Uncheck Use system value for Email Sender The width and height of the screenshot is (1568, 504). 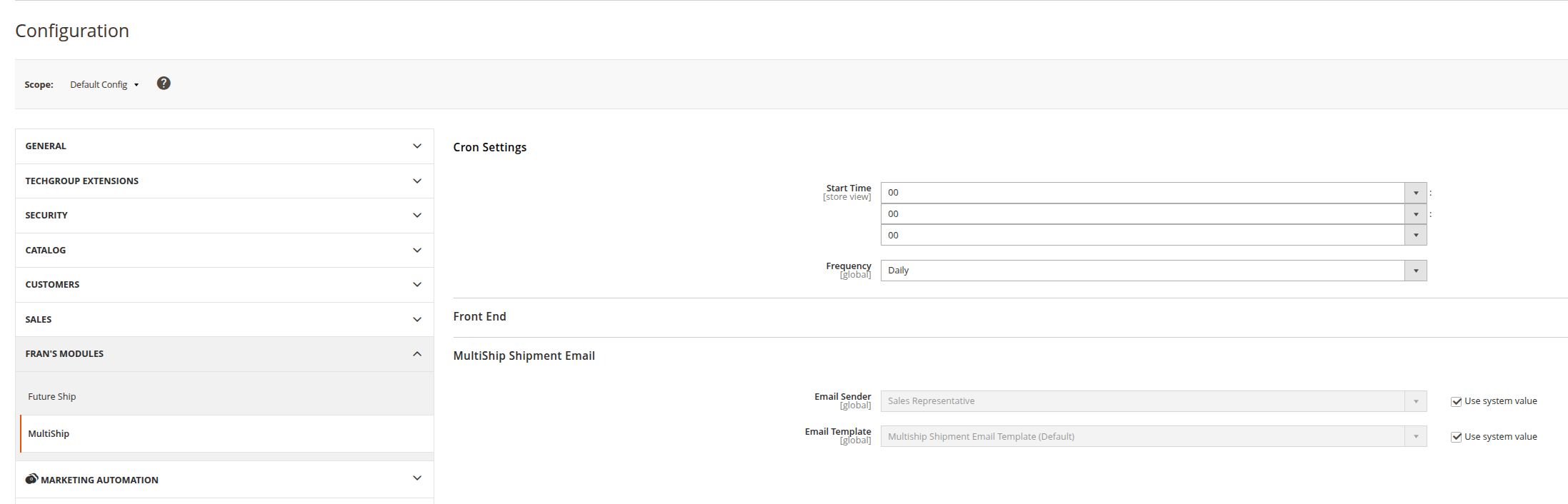(1456, 402)
